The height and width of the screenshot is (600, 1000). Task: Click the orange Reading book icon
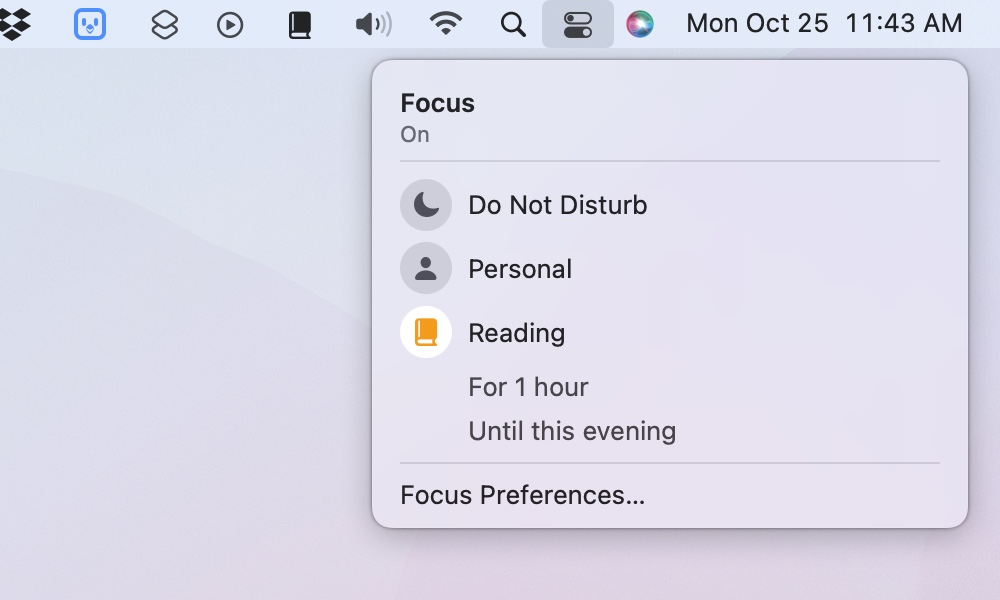(x=426, y=332)
